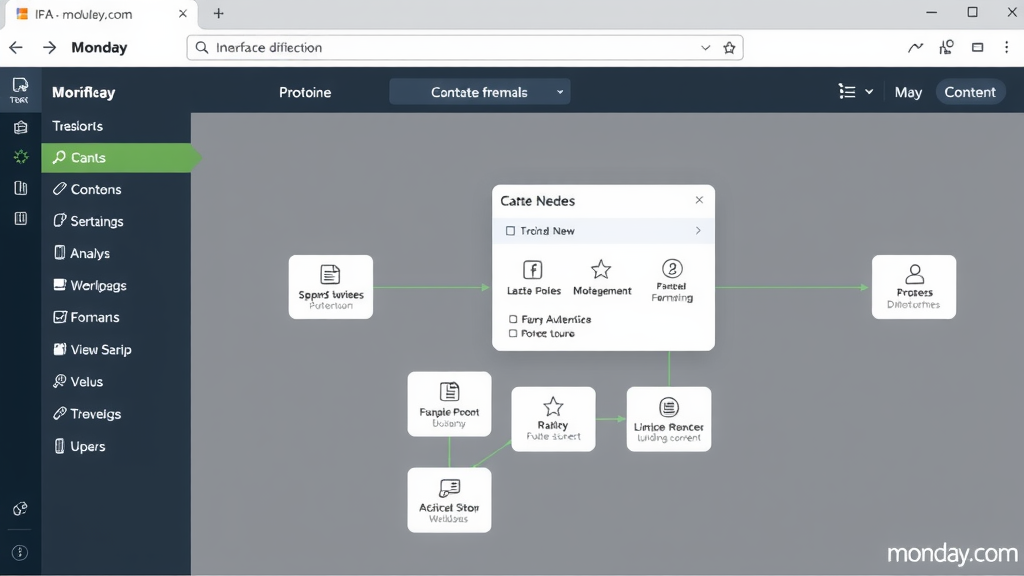
Task: Select the Molegement star icon
Action: 601,270
